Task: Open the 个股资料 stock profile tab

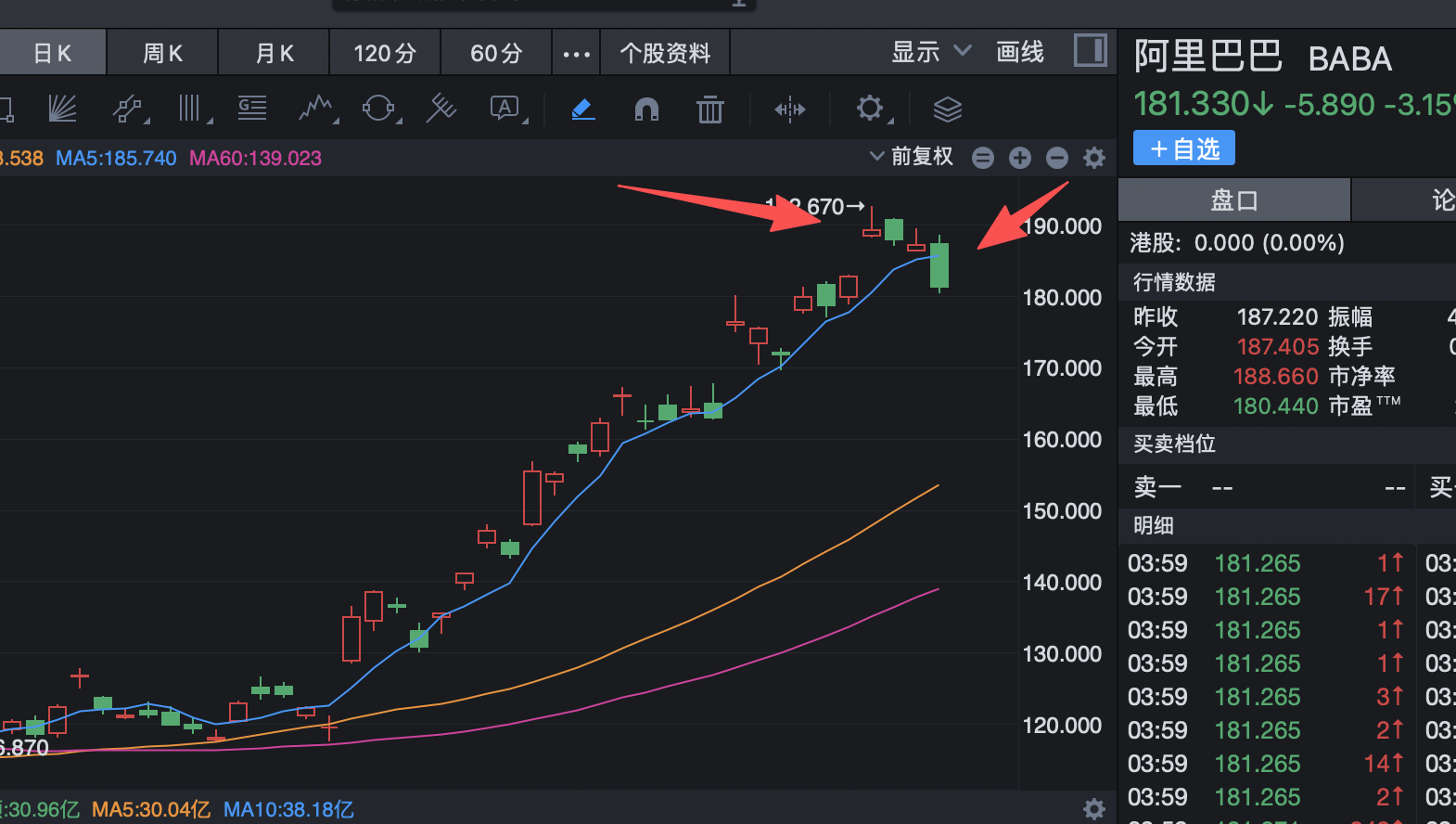Action: click(665, 53)
